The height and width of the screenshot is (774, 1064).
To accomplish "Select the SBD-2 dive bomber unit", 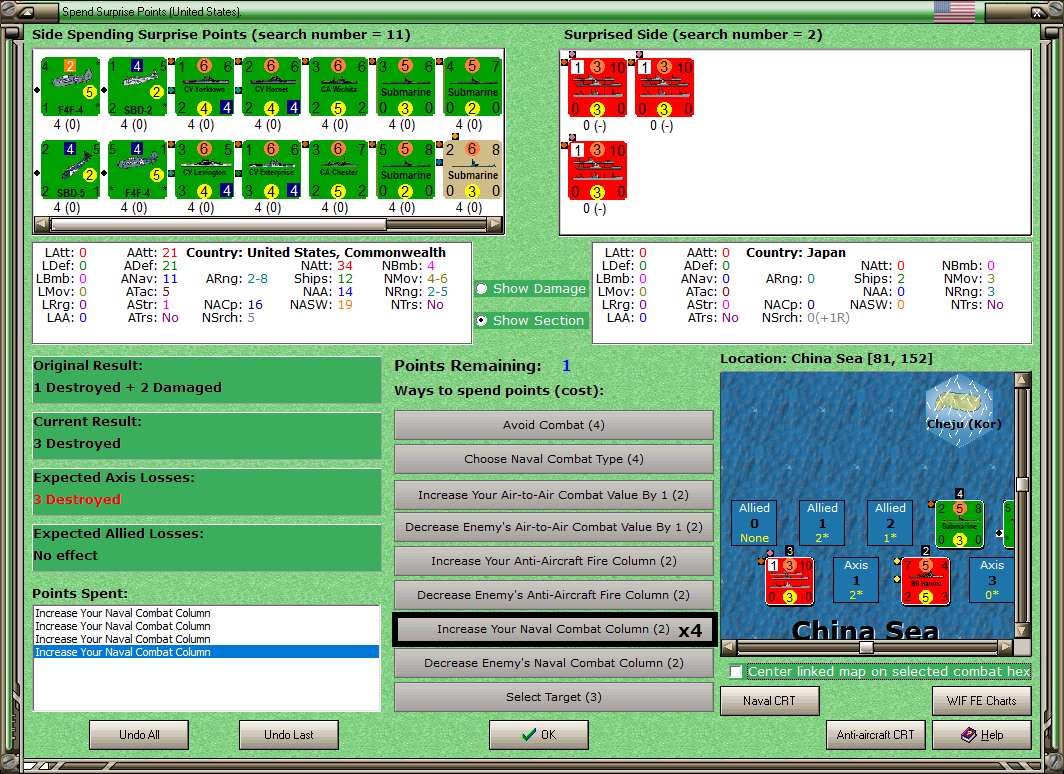I will (x=138, y=87).
